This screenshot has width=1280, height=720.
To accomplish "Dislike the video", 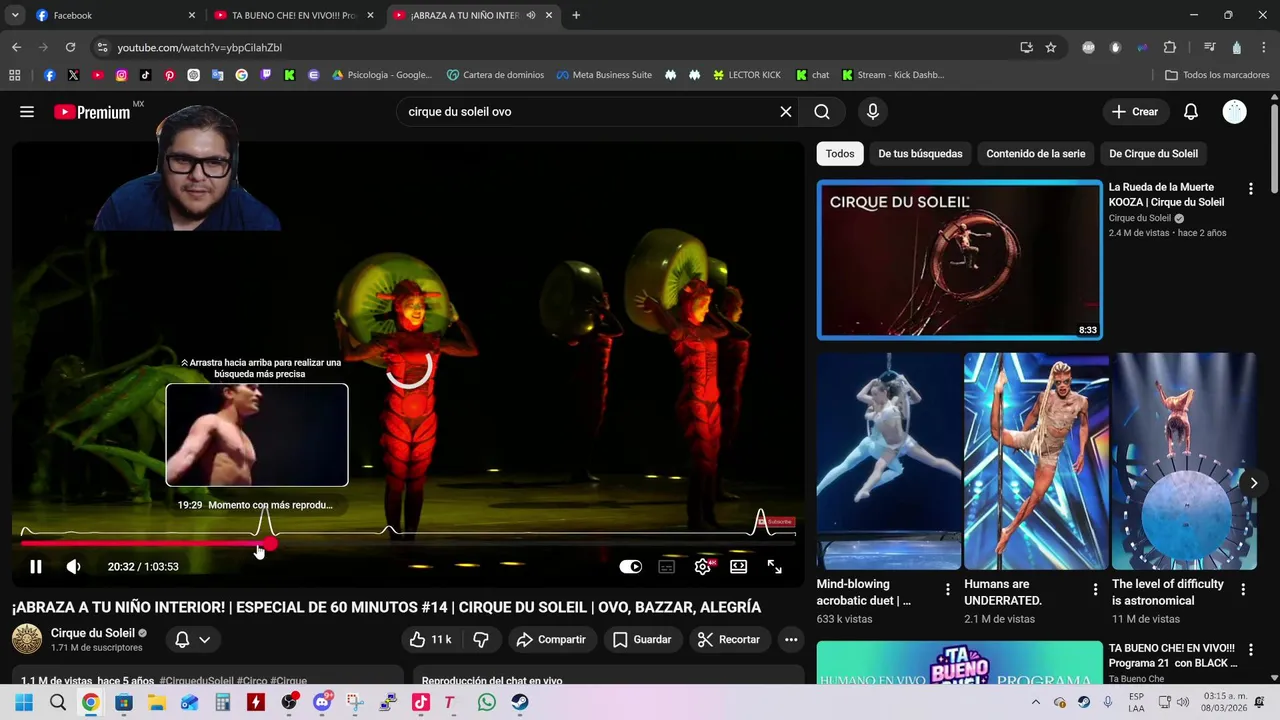I will 481,640.
